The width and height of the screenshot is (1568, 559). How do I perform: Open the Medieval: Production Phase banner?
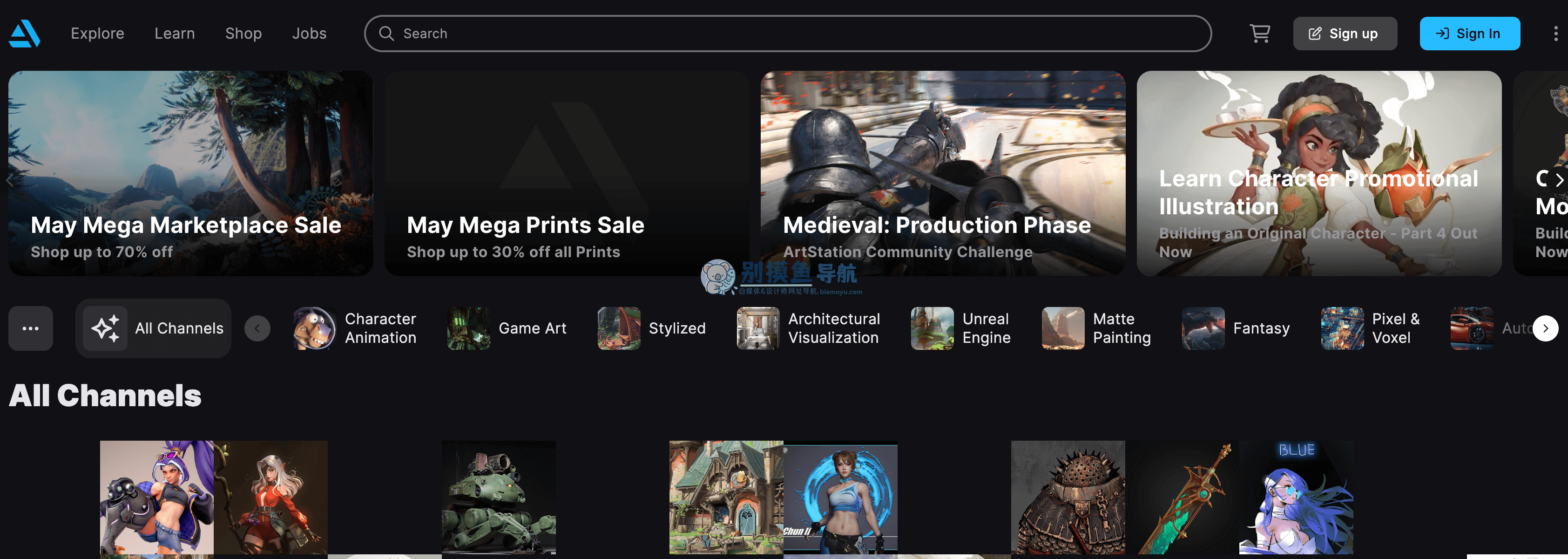(x=942, y=174)
